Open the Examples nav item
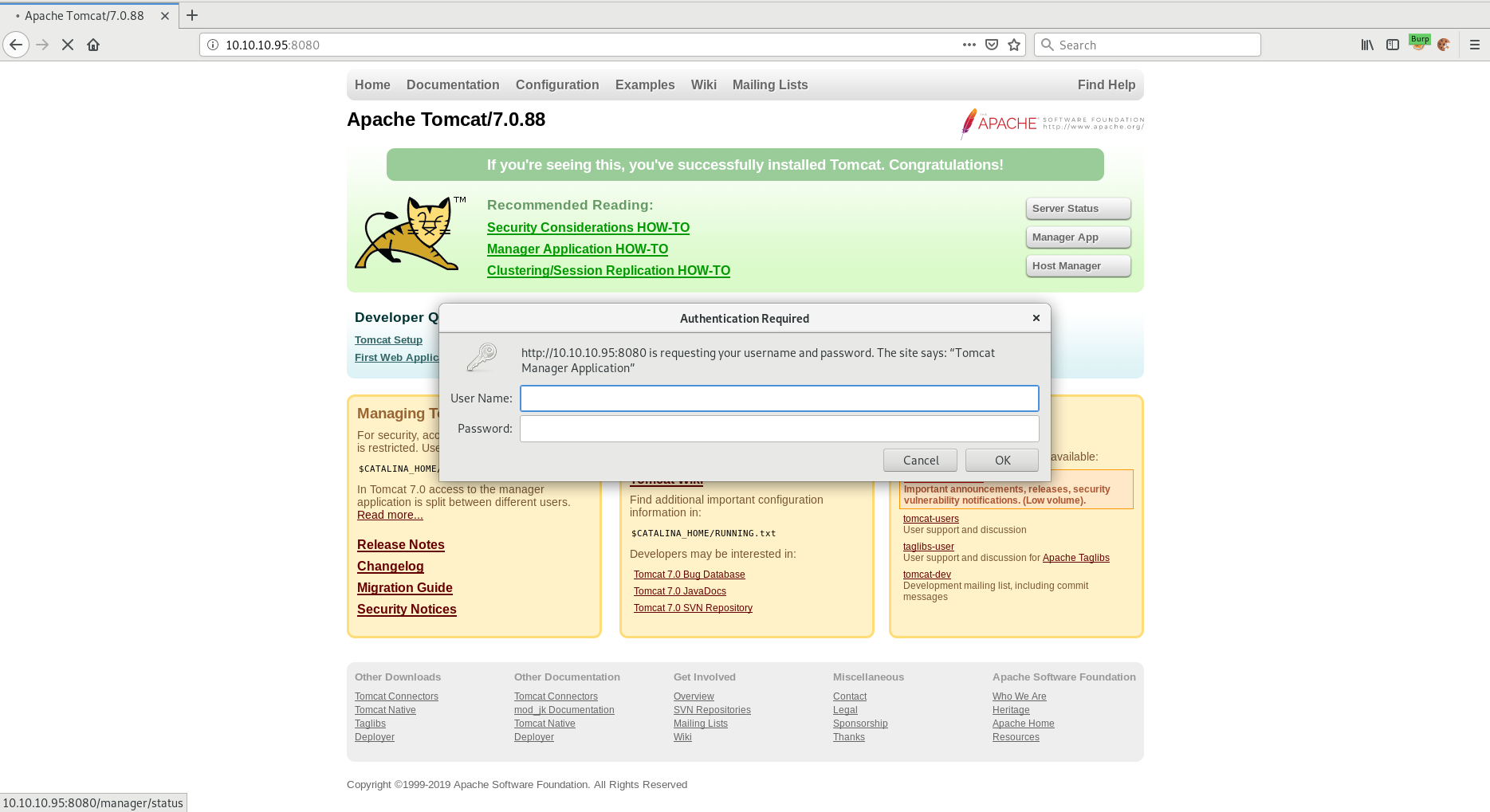The width and height of the screenshot is (1490, 812). [x=645, y=84]
